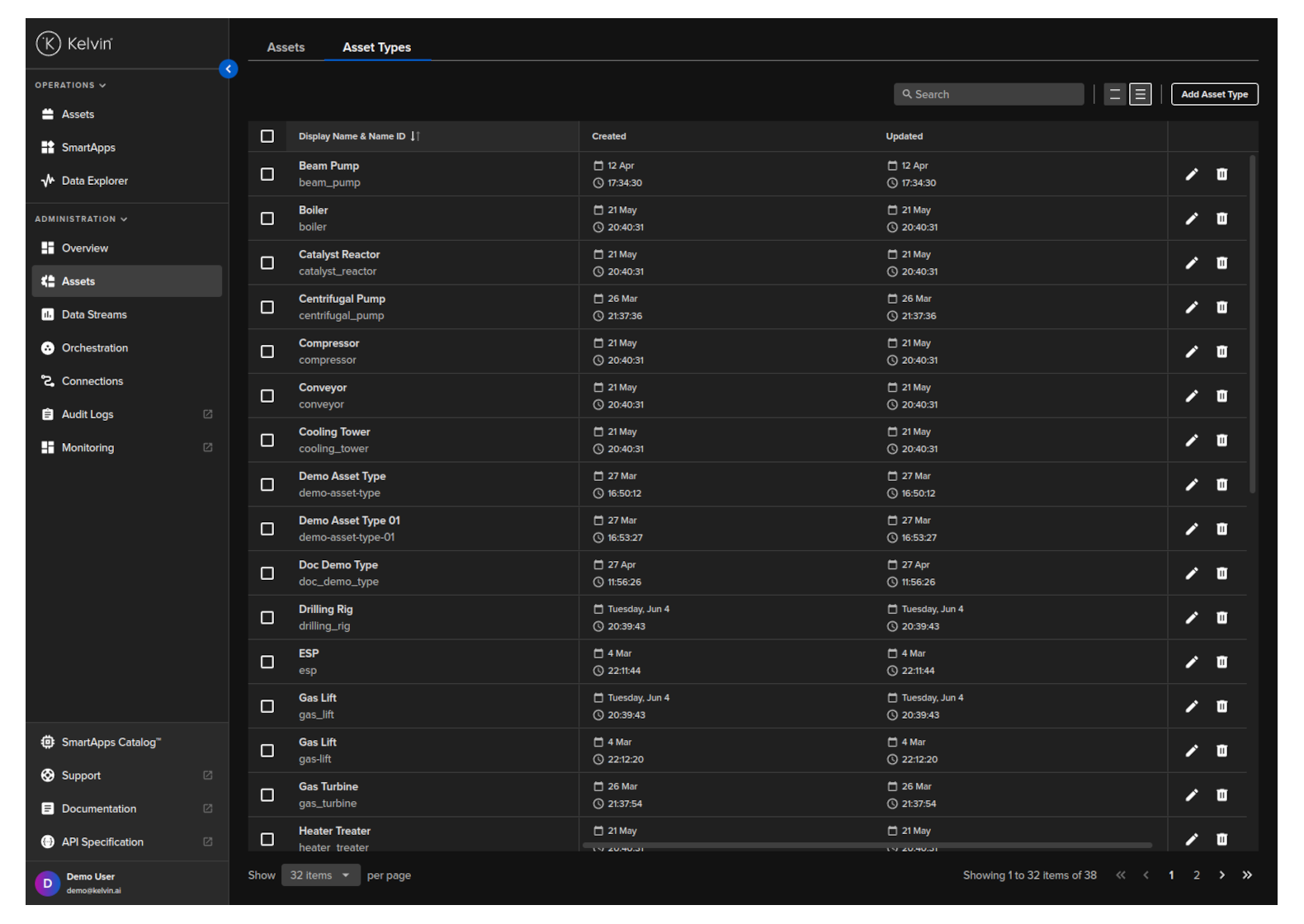Click the Add Asset Type button
The image size is (1304, 924).
pyautogui.click(x=1214, y=95)
